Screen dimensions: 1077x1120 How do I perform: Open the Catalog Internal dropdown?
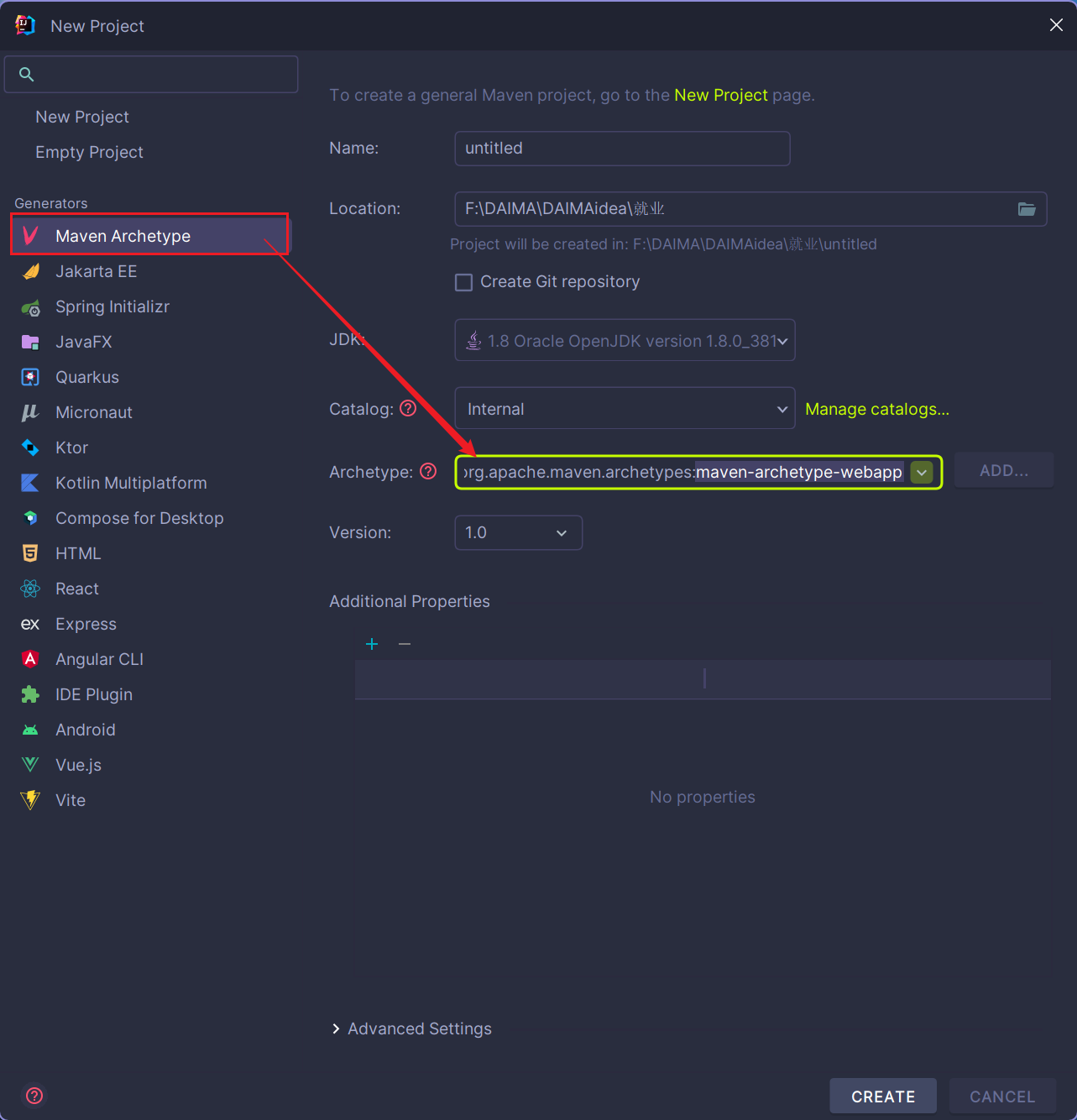(x=625, y=408)
